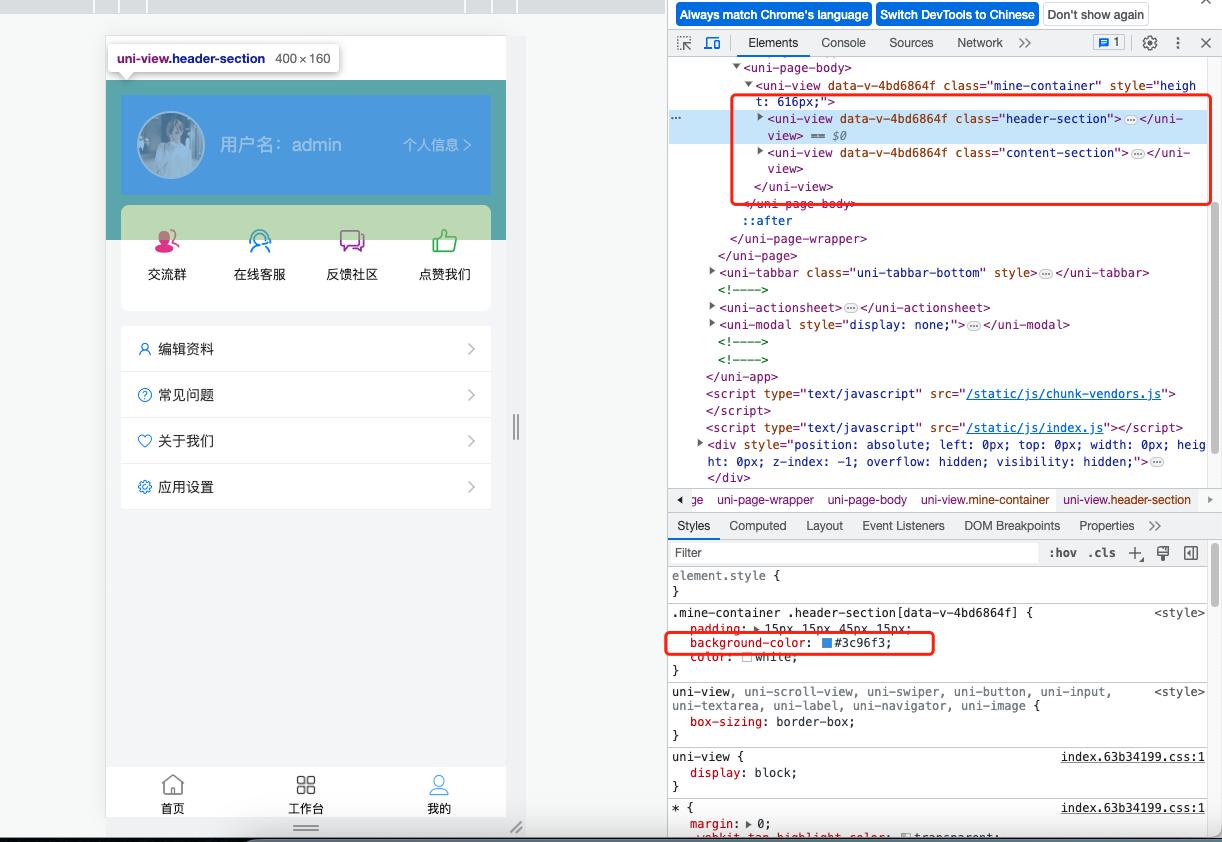Toggle the computed styles sidebar icon
Image resolution: width=1222 pixels, height=842 pixels.
(x=1191, y=553)
